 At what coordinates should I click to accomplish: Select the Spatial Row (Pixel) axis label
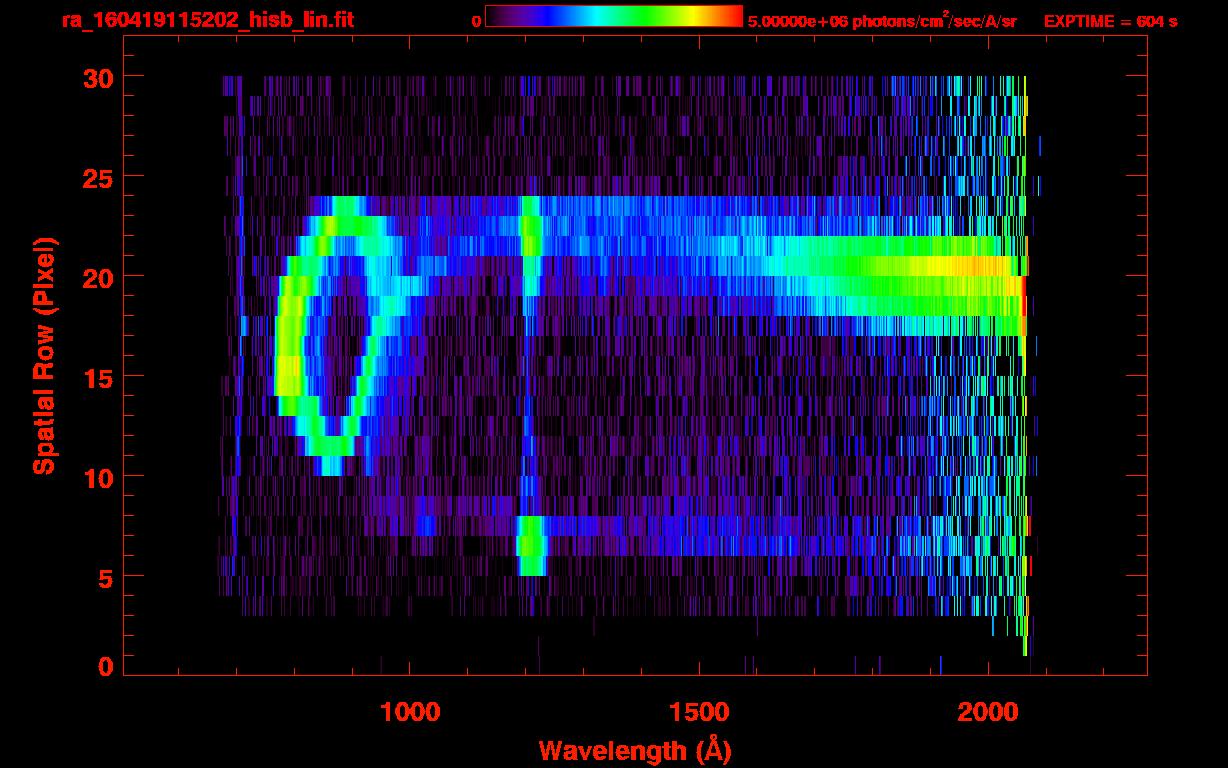(x=44, y=356)
